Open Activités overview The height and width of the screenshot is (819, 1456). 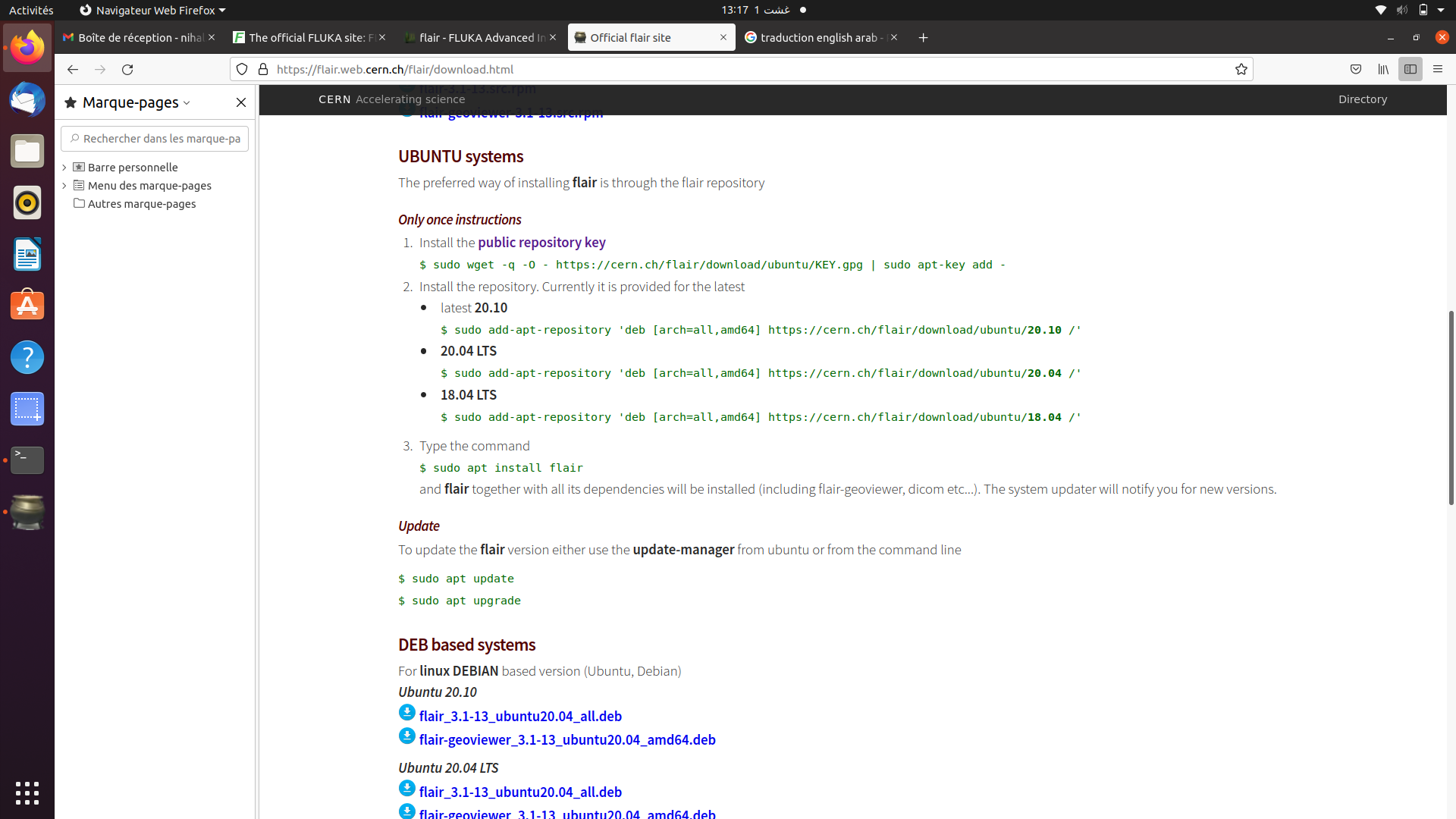click(x=31, y=10)
